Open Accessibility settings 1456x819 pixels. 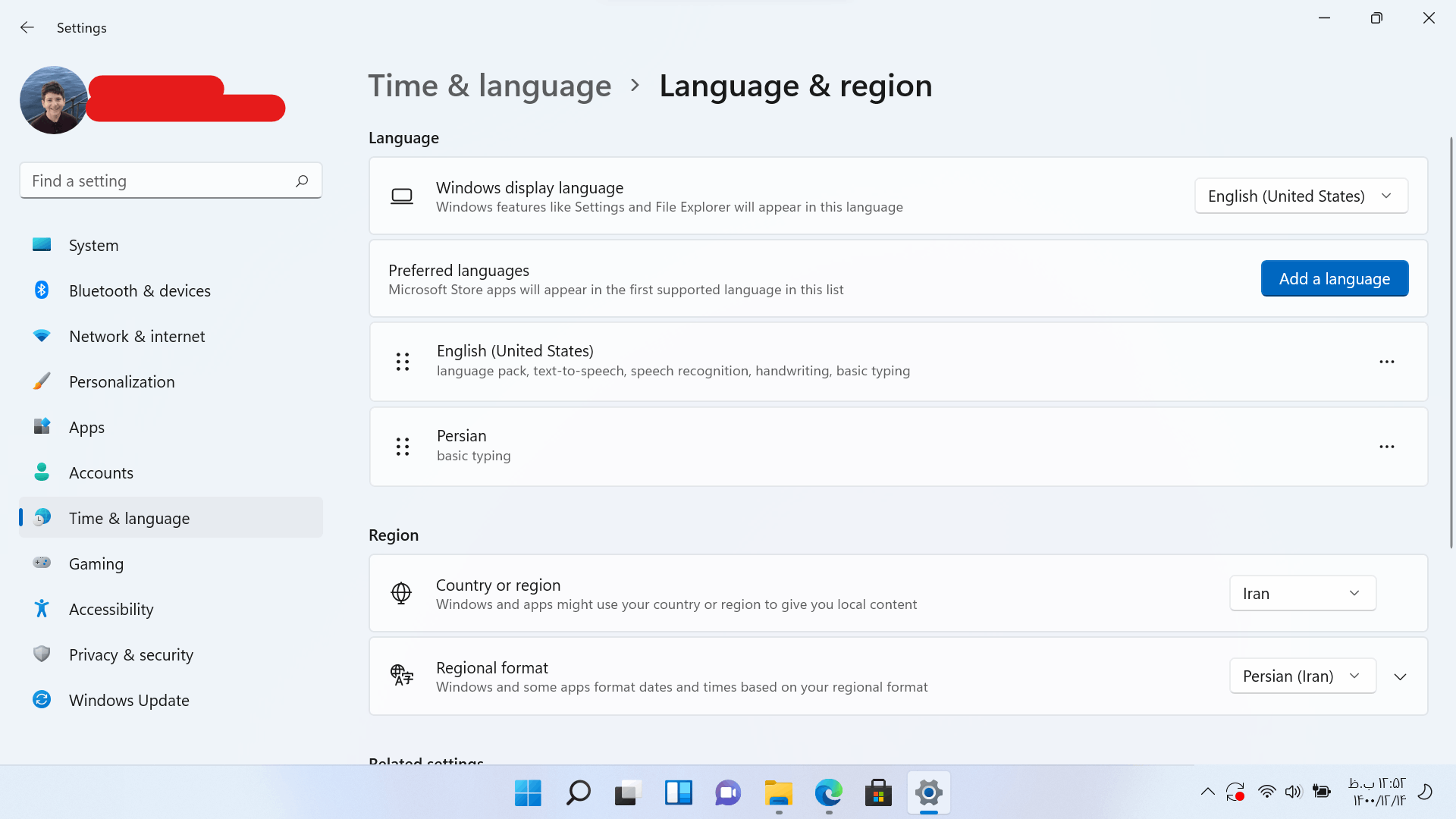tap(171, 609)
